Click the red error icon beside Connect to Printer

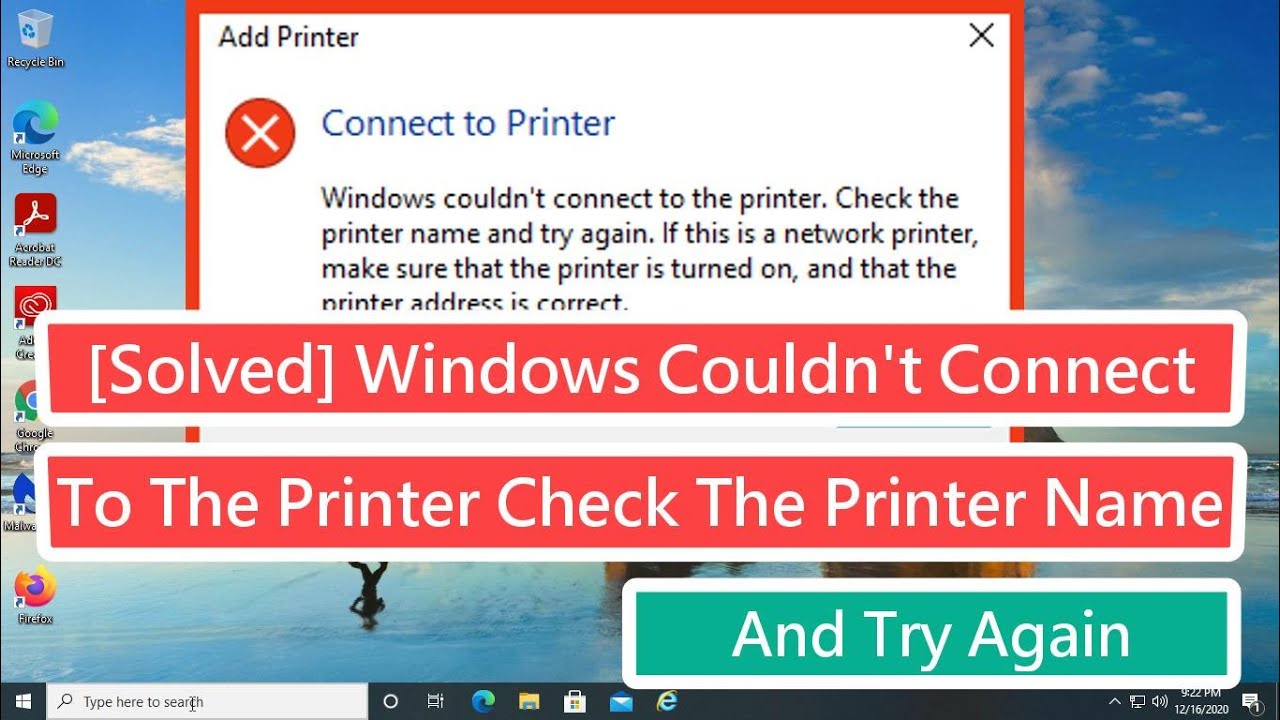260,133
